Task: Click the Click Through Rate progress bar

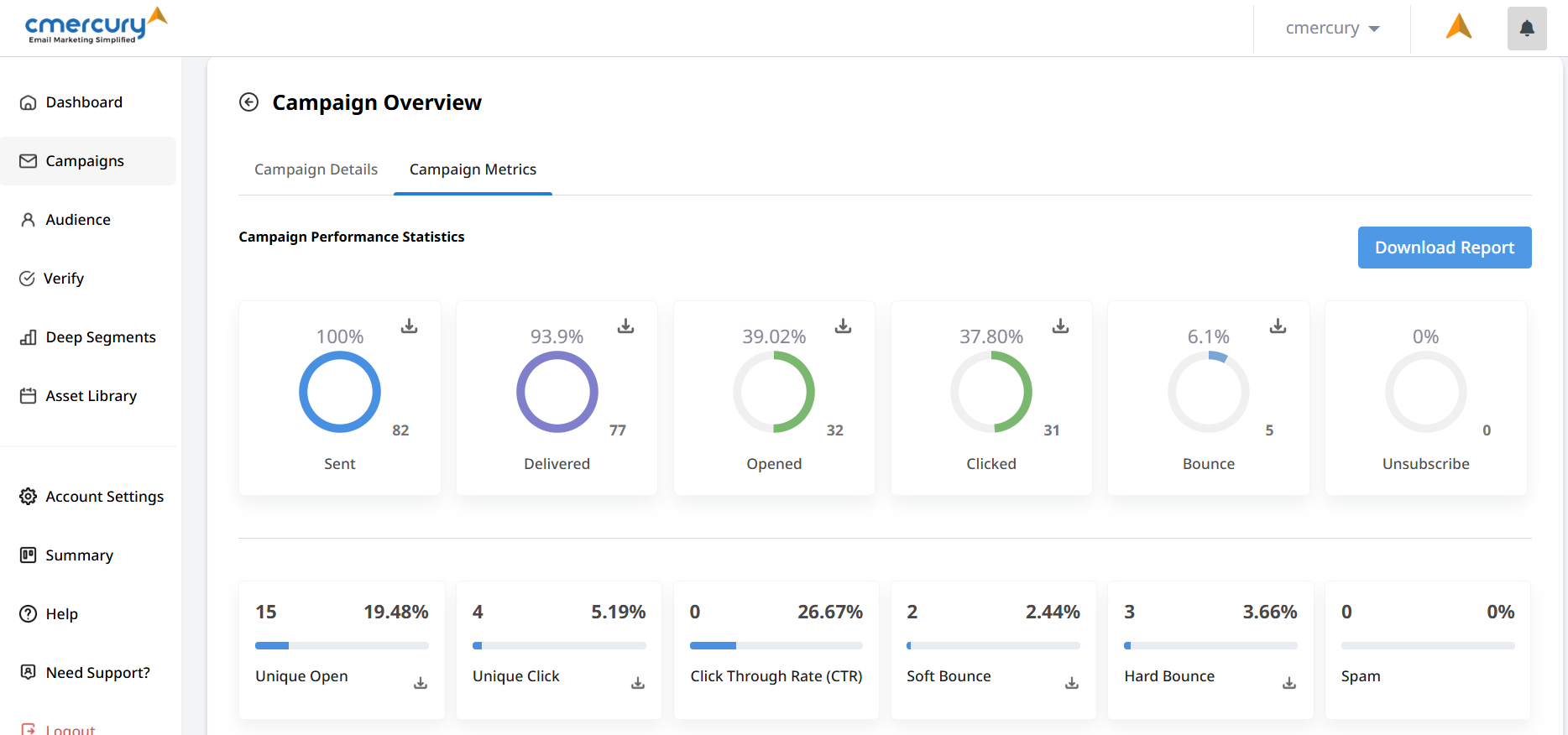Action: tap(776, 645)
